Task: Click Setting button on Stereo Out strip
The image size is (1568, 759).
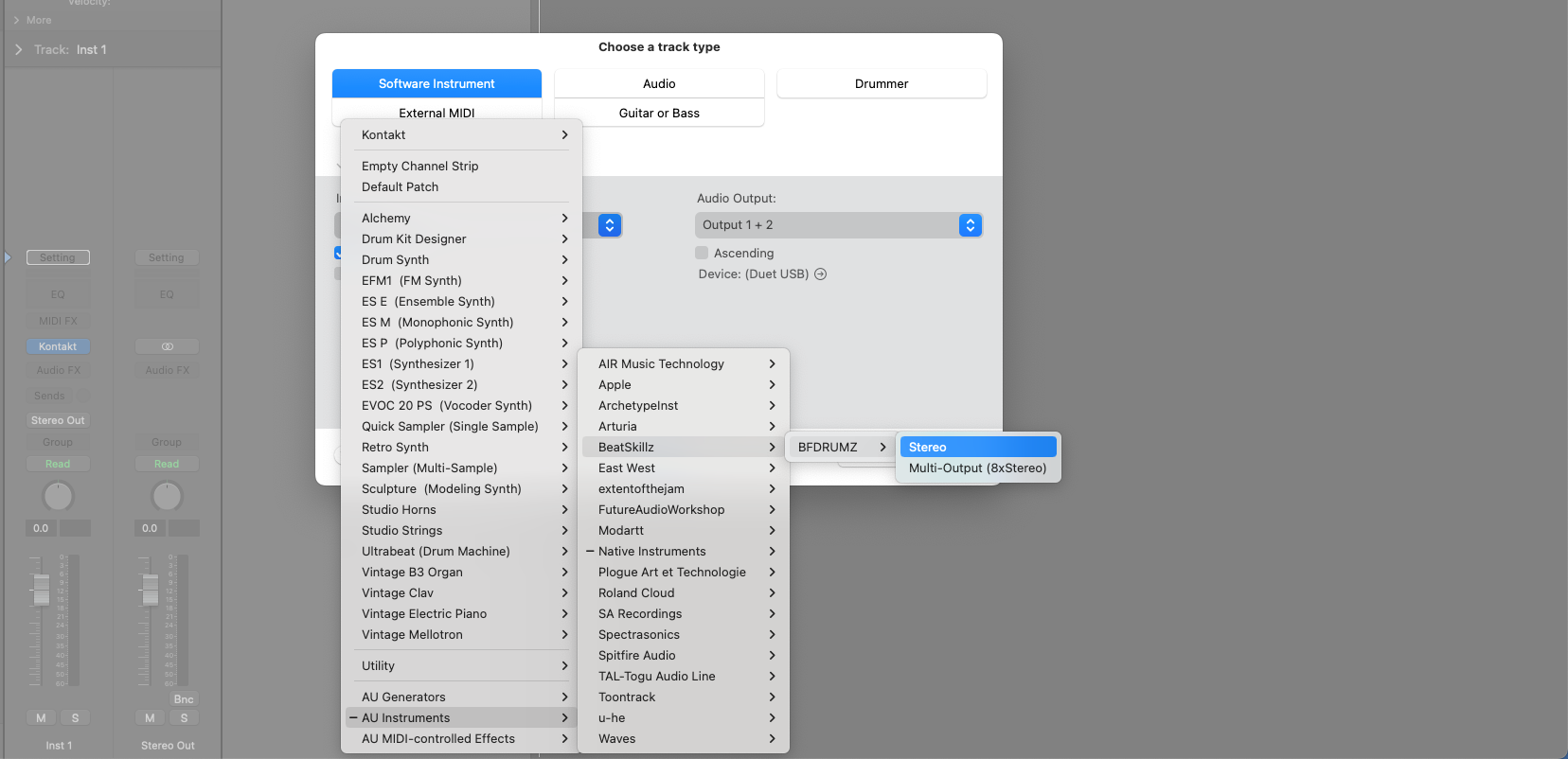Action: pyautogui.click(x=167, y=257)
